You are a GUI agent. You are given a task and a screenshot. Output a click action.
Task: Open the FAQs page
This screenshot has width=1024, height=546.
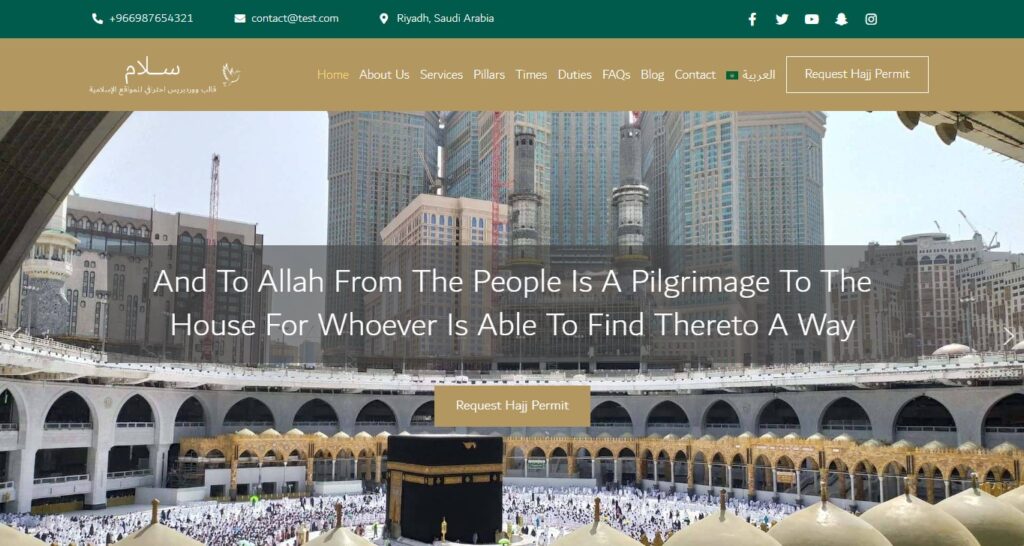(616, 75)
